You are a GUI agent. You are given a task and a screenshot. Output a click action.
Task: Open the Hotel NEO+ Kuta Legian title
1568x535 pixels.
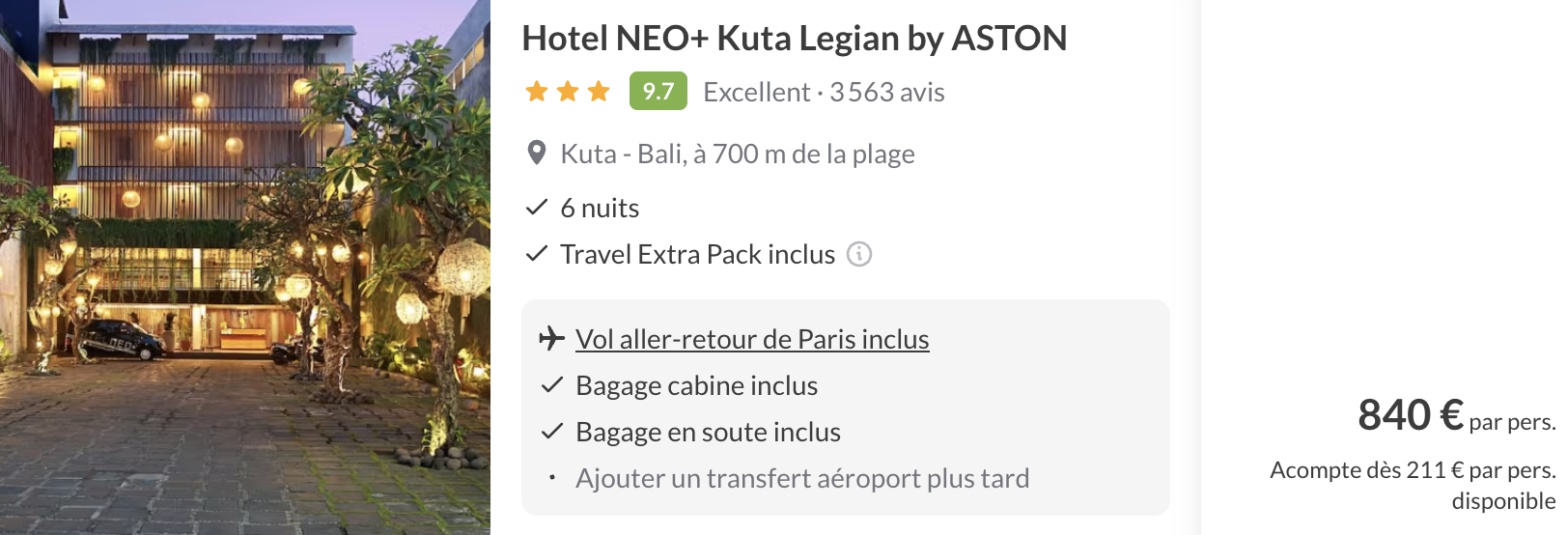pos(794,39)
